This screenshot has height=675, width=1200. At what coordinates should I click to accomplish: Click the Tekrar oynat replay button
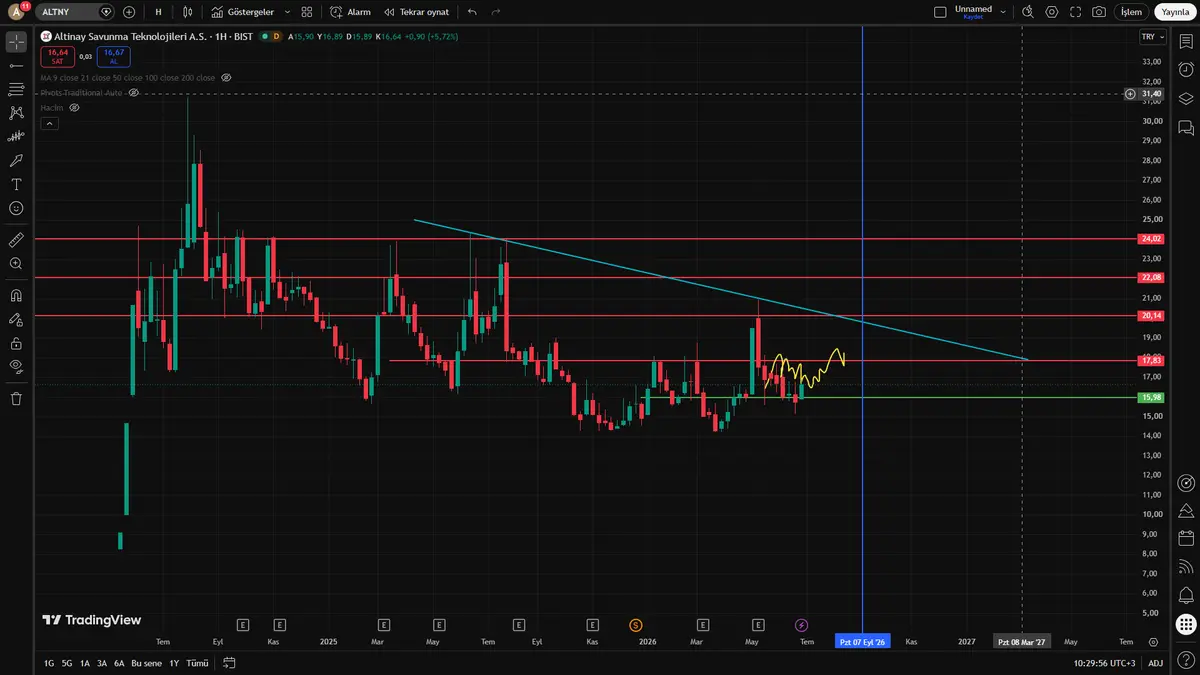pyautogui.click(x=416, y=12)
